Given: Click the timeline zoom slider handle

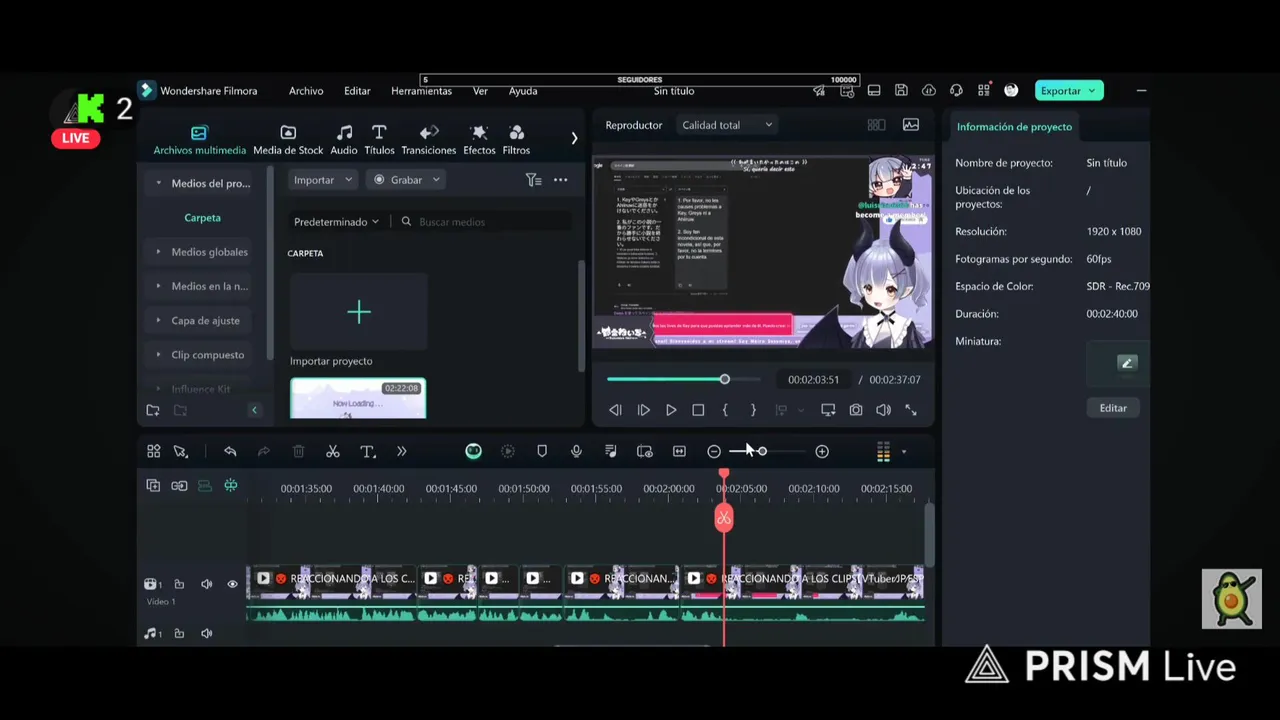Looking at the screenshot, I should click(x=762, y=452).
